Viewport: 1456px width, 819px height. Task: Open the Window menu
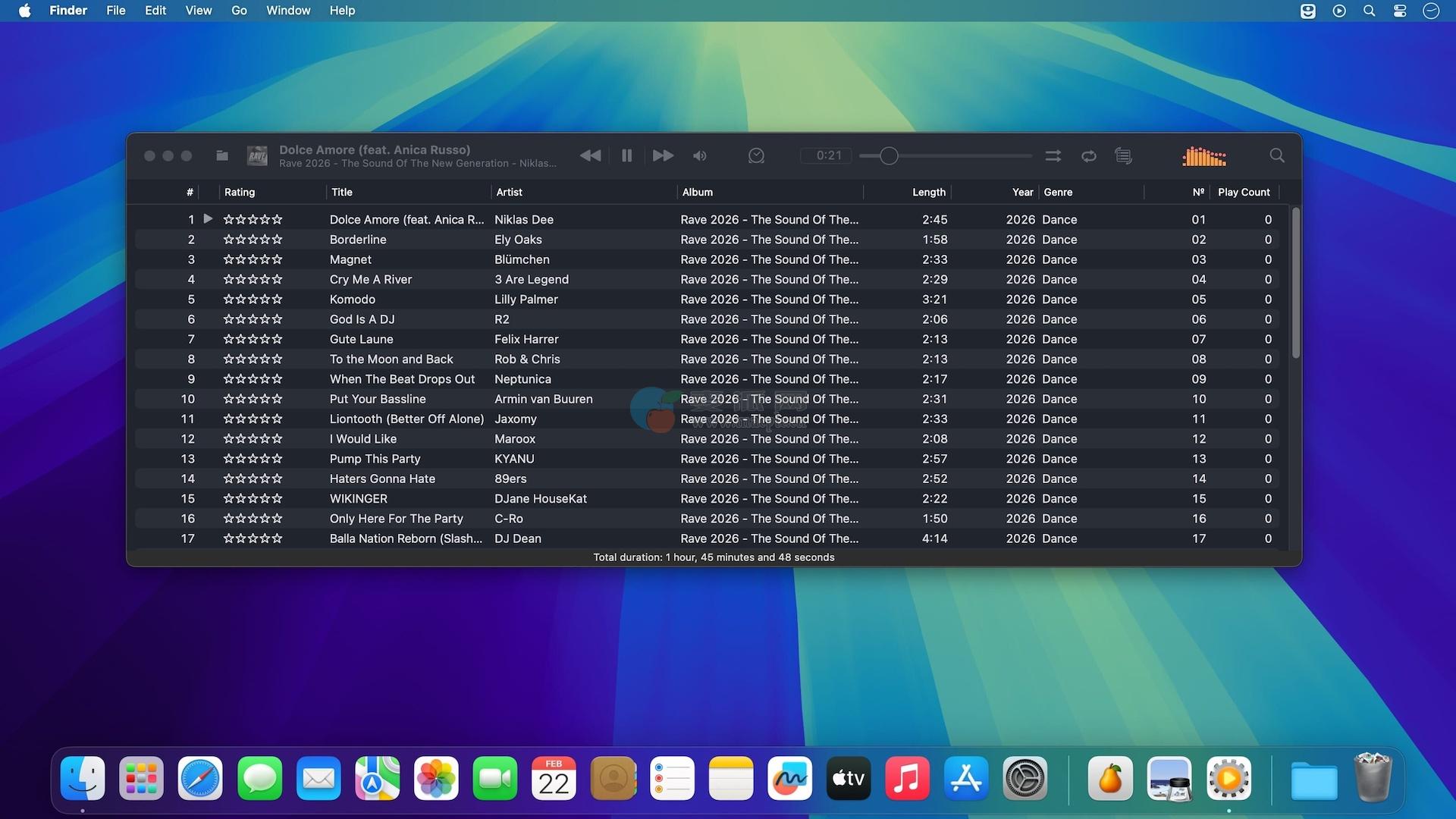coord(287,11)
